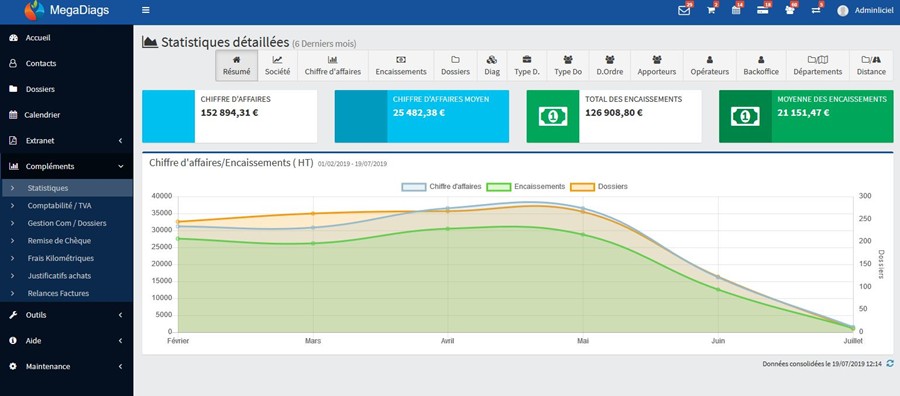Toggle Dossiers legend series
Image resolution: width=900 pixels, height=396 pixels.
(x=599, y=187)
